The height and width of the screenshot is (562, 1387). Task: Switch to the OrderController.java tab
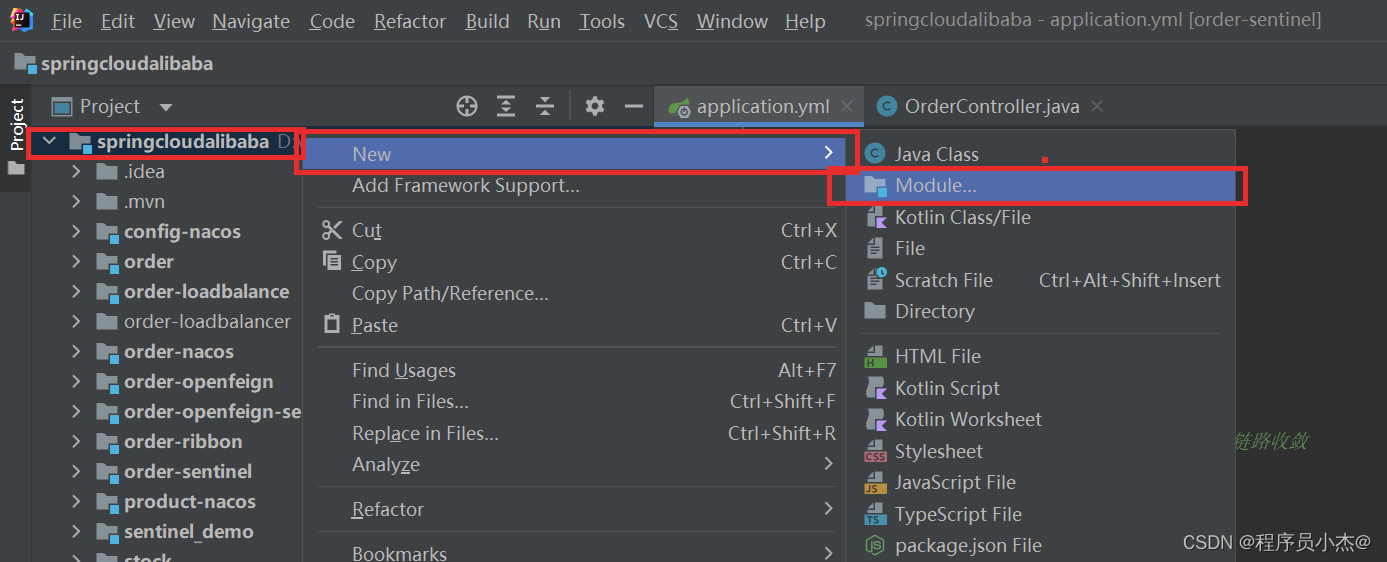pos(992,106)
